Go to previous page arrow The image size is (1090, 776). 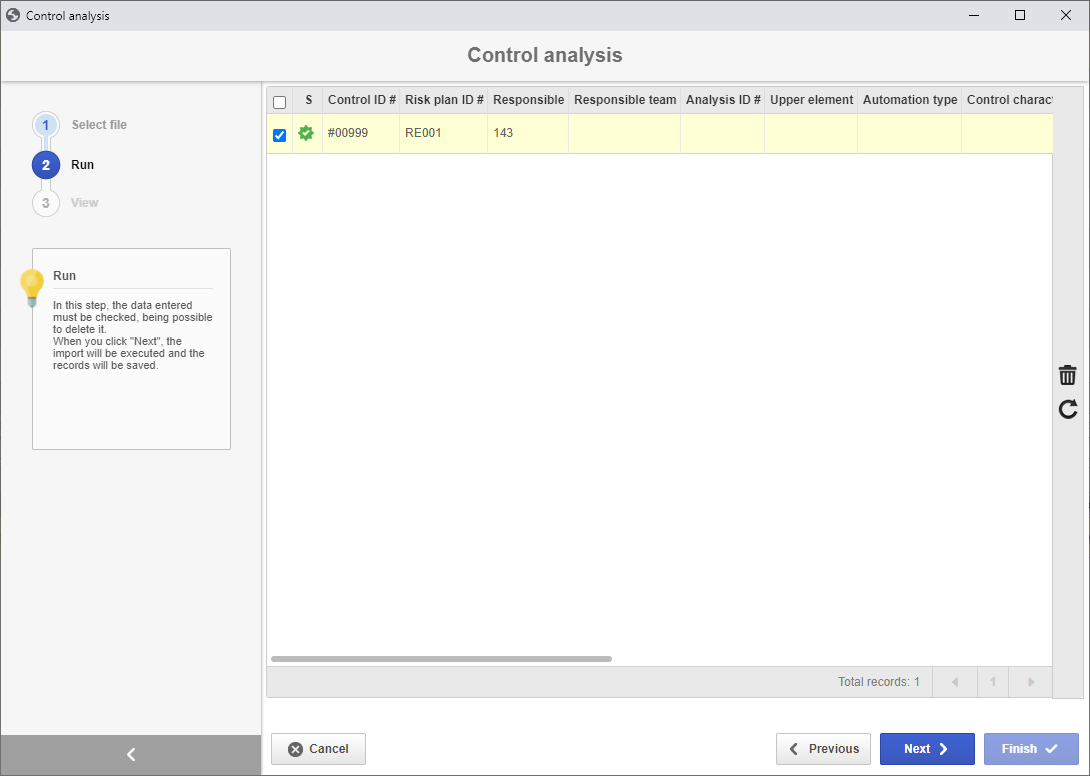pos(955,682)
